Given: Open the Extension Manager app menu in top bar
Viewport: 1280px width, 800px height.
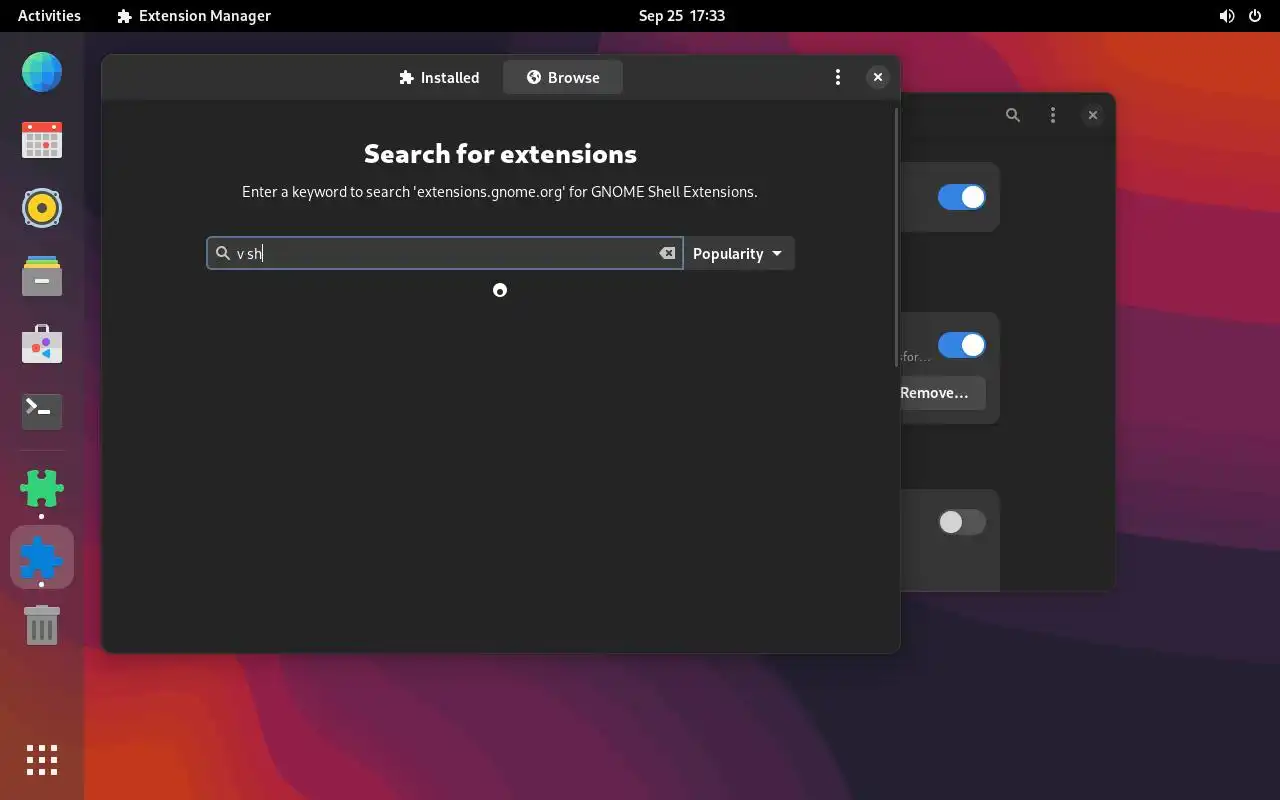Looking at the screenshot, I should (194, 15).
